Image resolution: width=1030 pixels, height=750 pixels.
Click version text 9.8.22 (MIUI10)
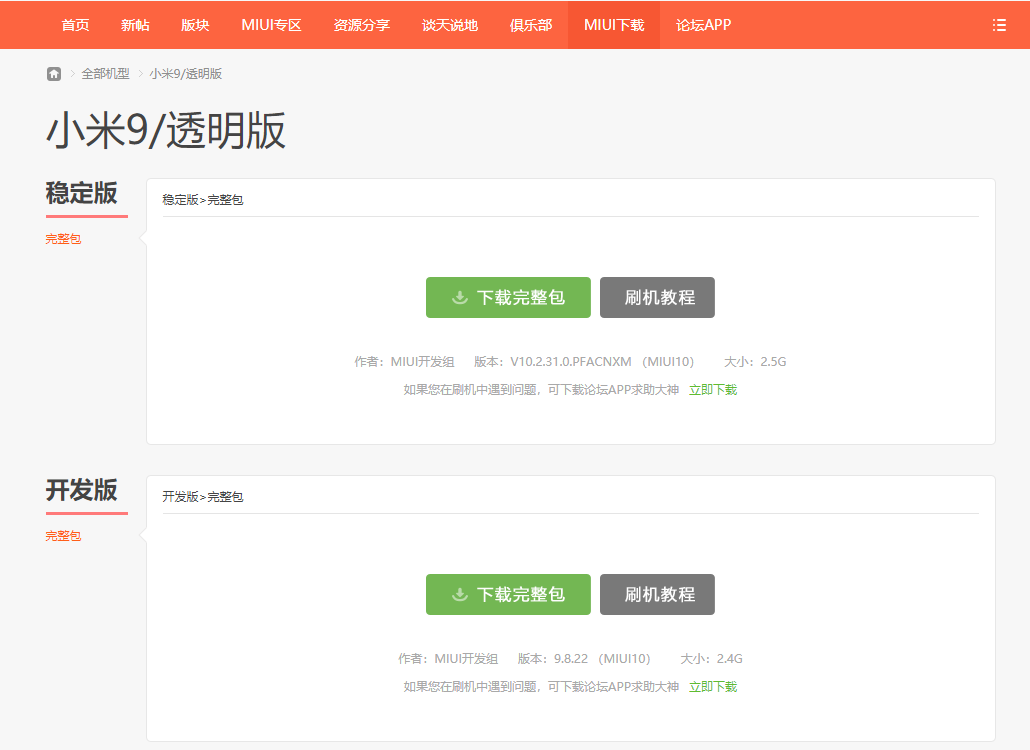(x=602, y=659)
